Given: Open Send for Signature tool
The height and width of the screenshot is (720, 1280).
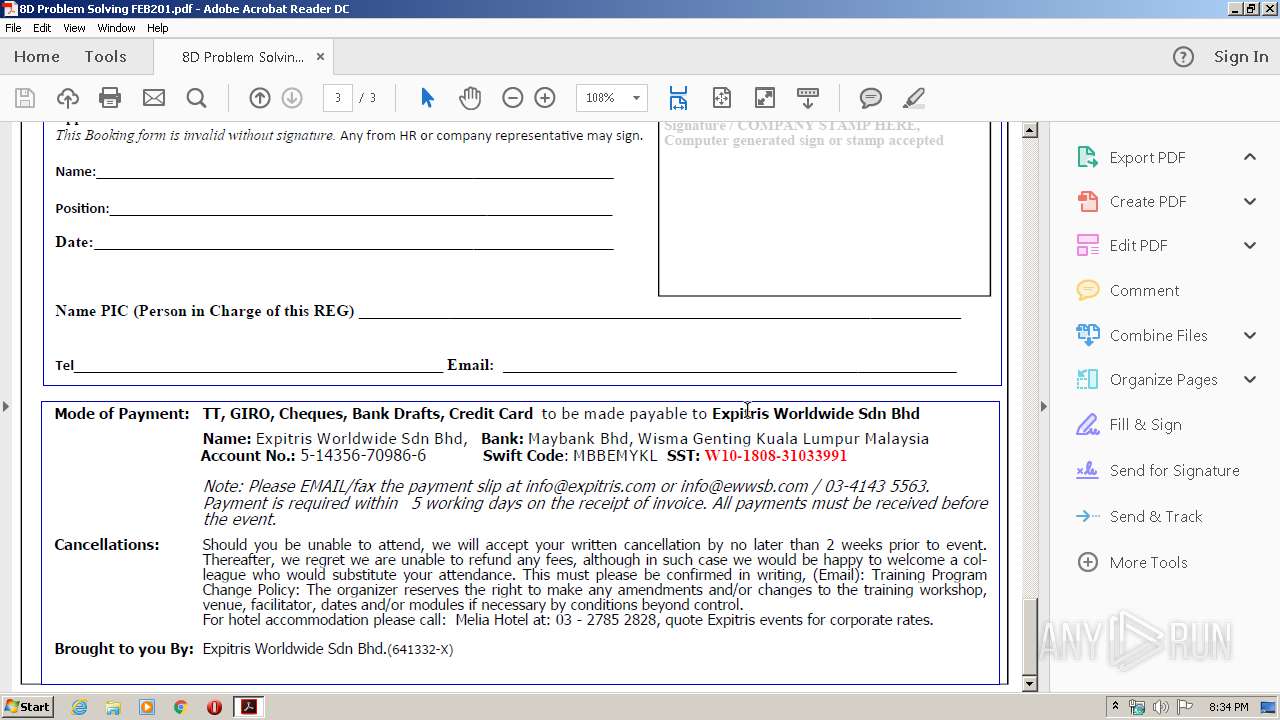Looking at the screenshot, I should click(x=1174, y=470).
